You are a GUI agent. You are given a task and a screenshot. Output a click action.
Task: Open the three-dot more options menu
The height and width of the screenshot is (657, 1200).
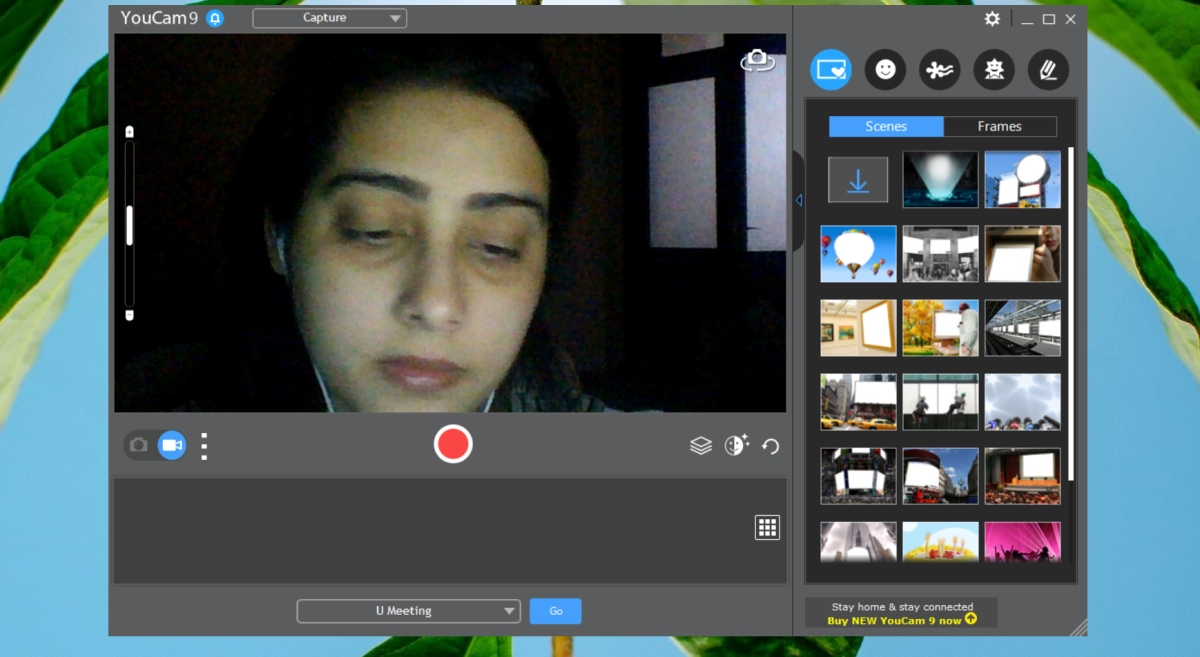click(x=204, y=446)
